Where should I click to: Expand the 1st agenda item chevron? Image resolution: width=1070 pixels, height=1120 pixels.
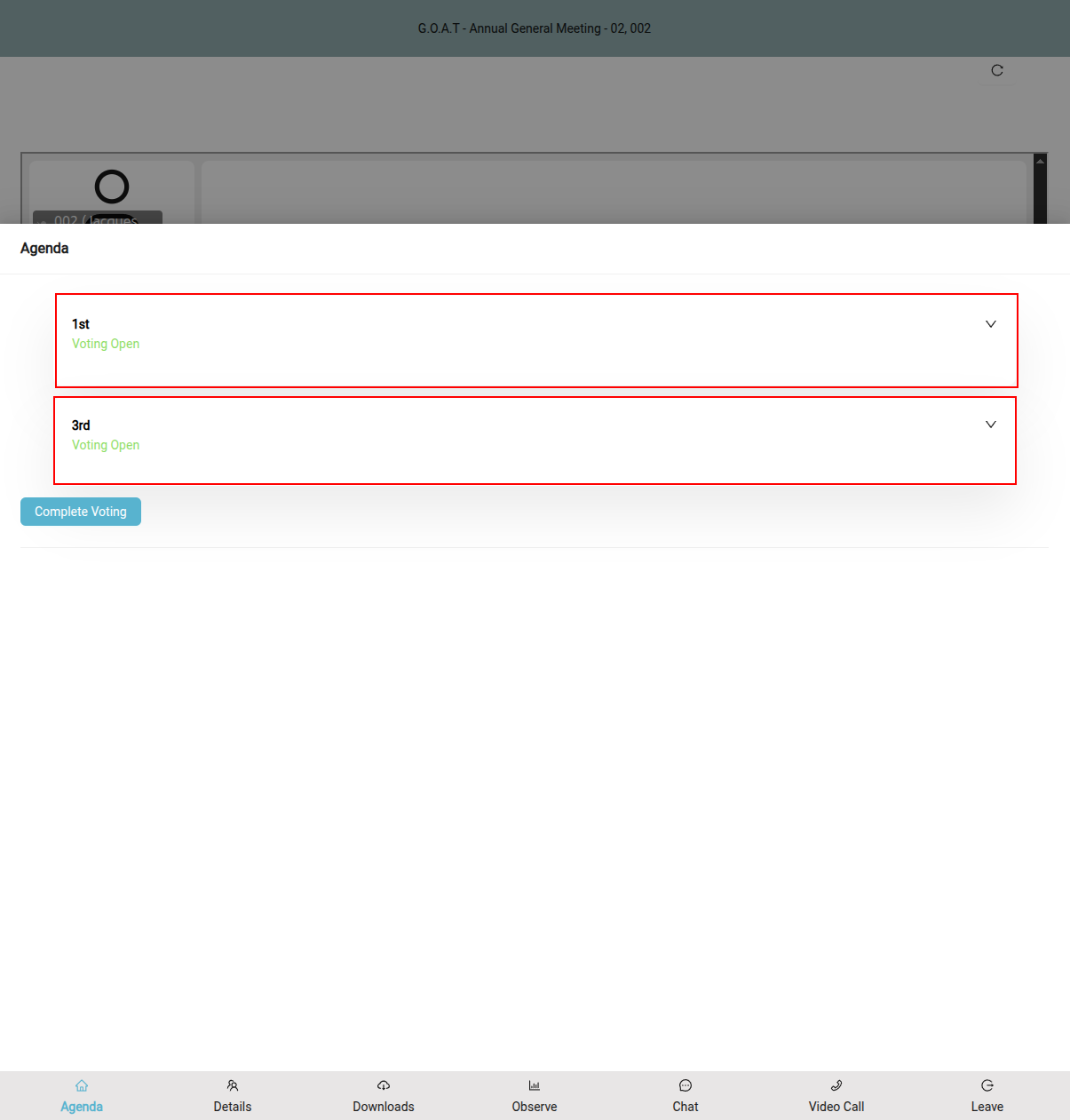(x=991, y=324)
